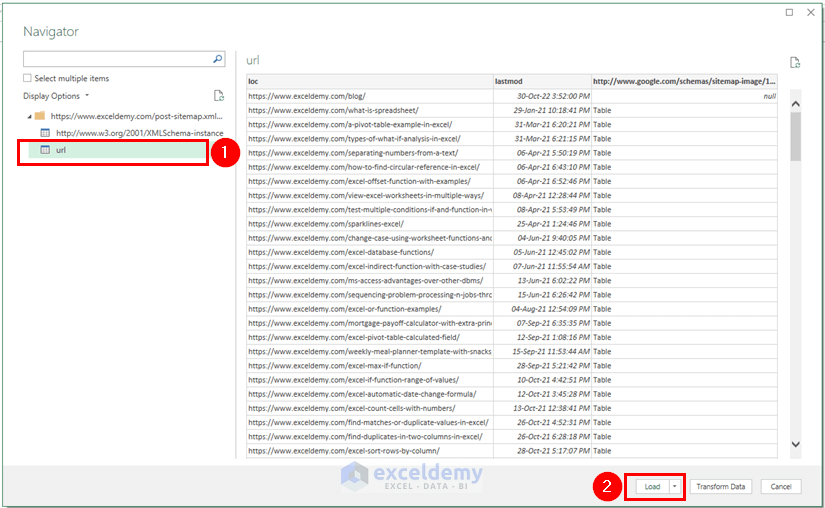Click Table link in what-is-spreadsheet row
Viewport: 825px width, 508px height.
click(602, 110)
